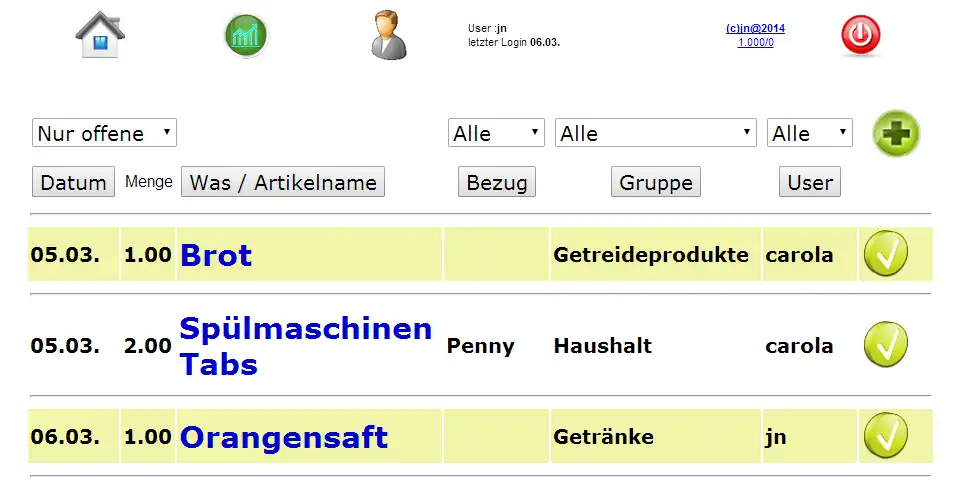Open the (c)jn@2014 link

755,29
